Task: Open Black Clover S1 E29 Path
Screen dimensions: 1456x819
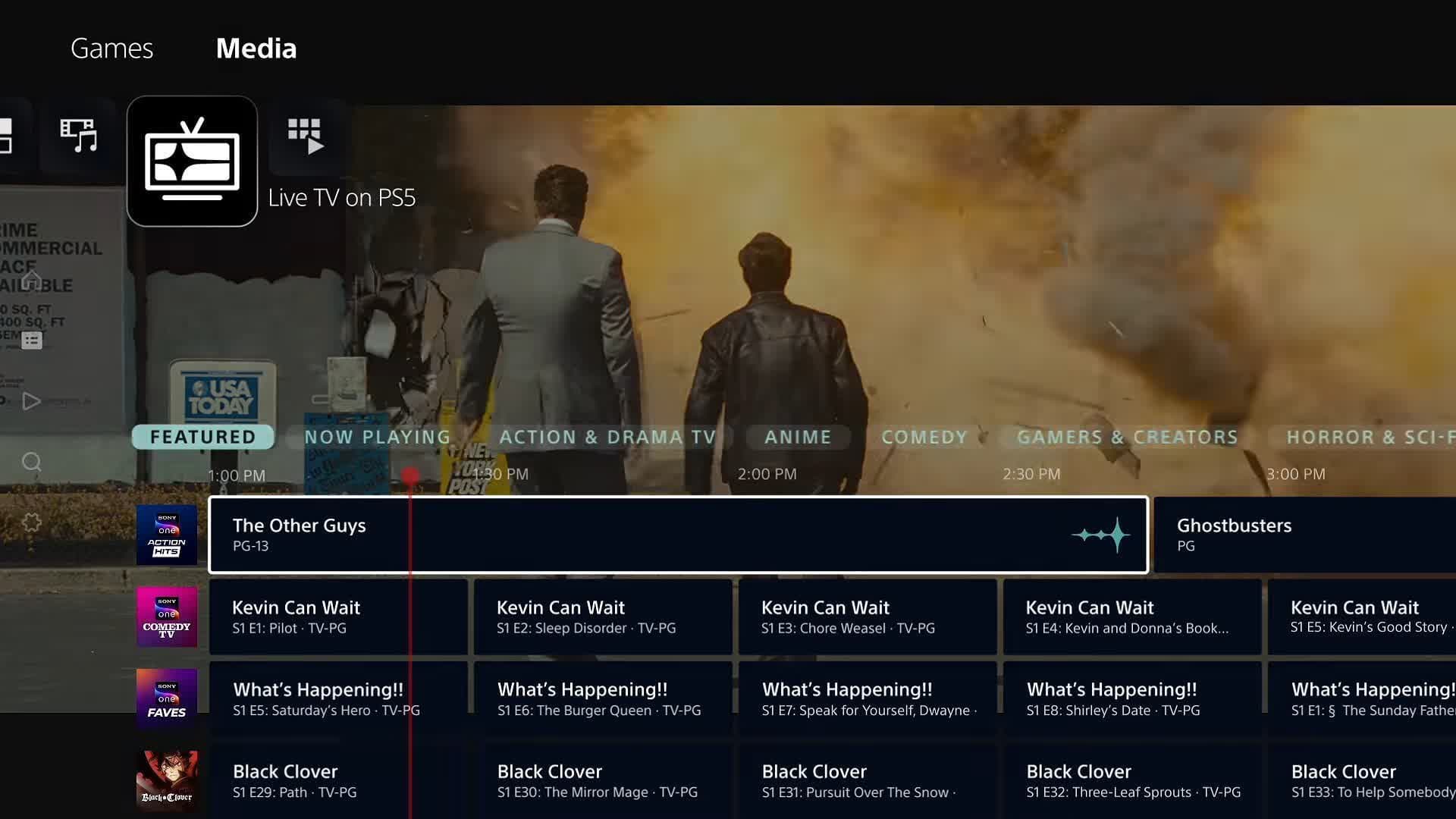Action: tap(338, 781)
